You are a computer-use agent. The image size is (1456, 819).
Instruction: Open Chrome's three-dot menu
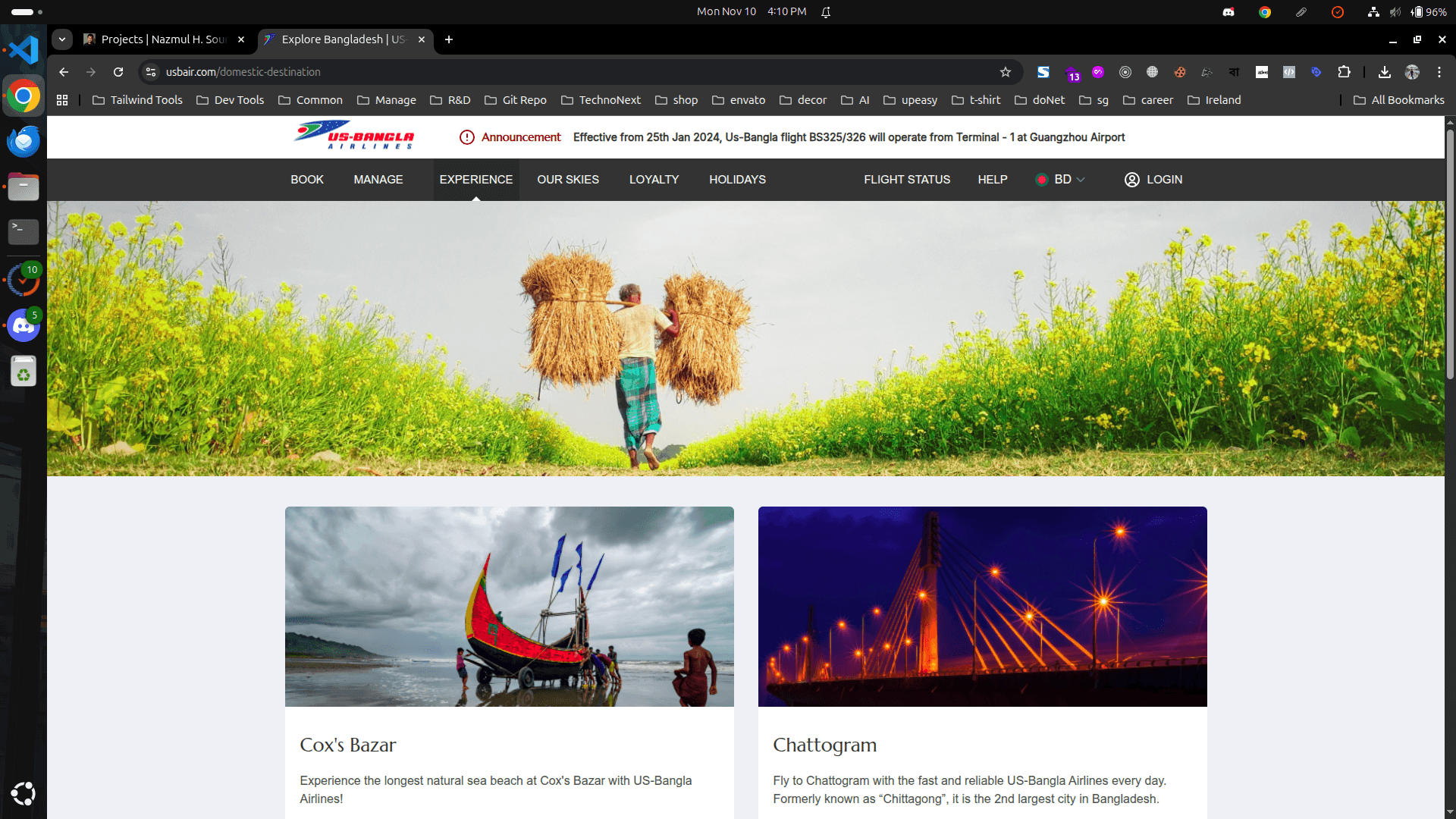(x=1439, y=72)
